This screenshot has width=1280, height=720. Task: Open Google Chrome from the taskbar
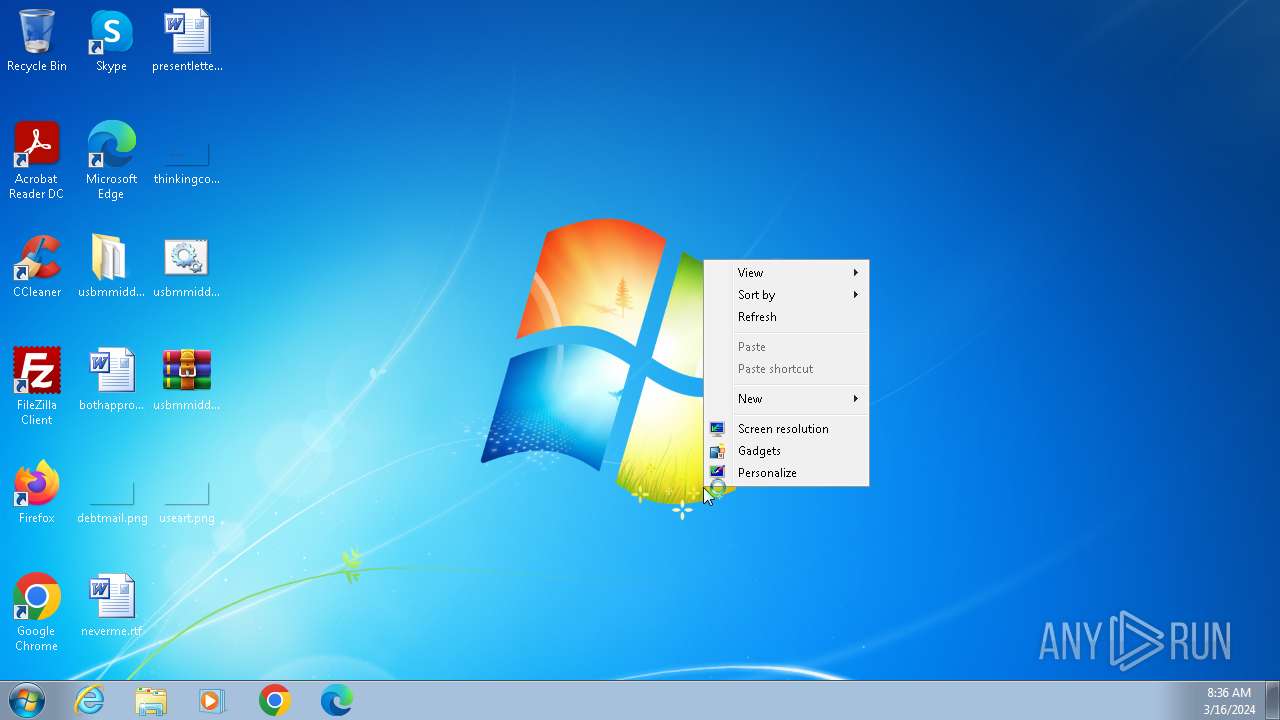[275, 700]
